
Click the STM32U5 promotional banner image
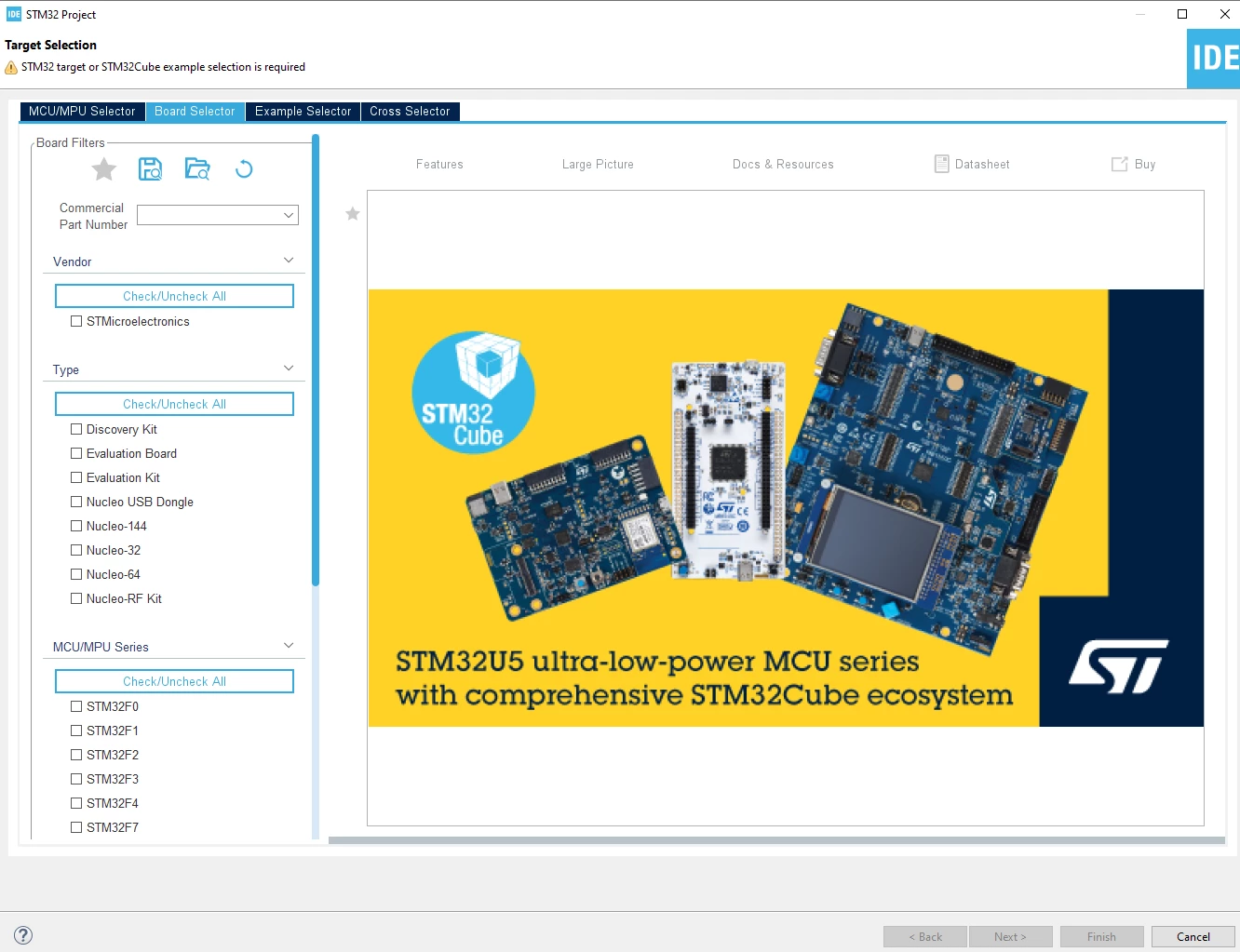pos(786,508)
